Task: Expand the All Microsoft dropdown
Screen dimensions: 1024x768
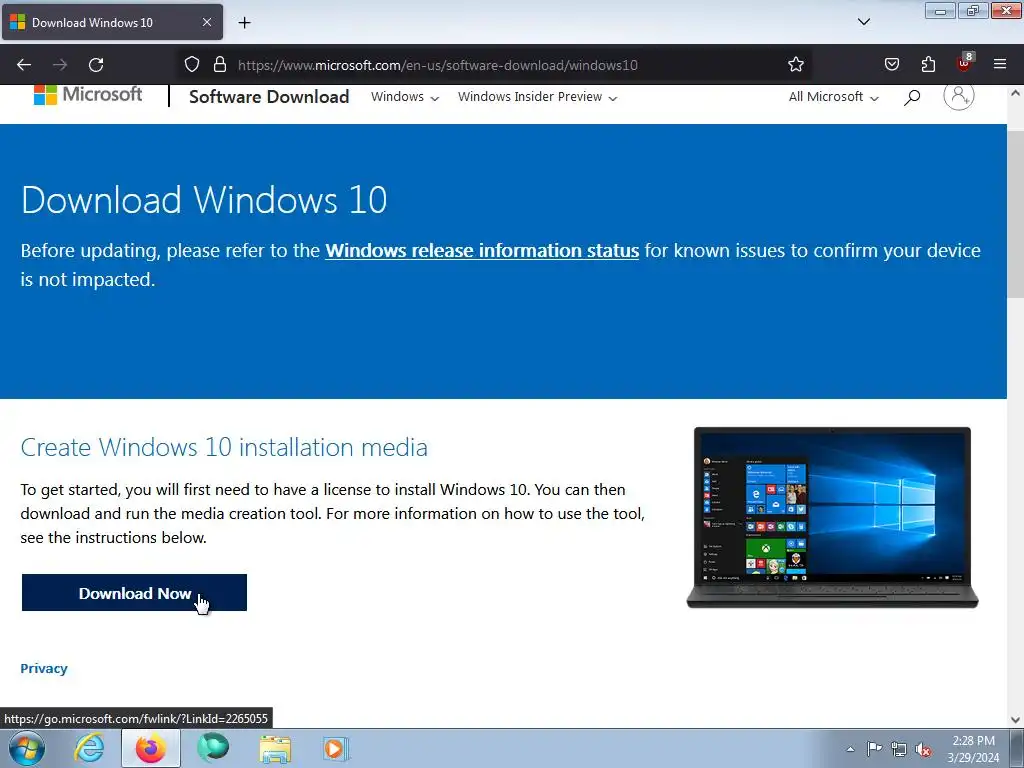Action: coord(834,97)
